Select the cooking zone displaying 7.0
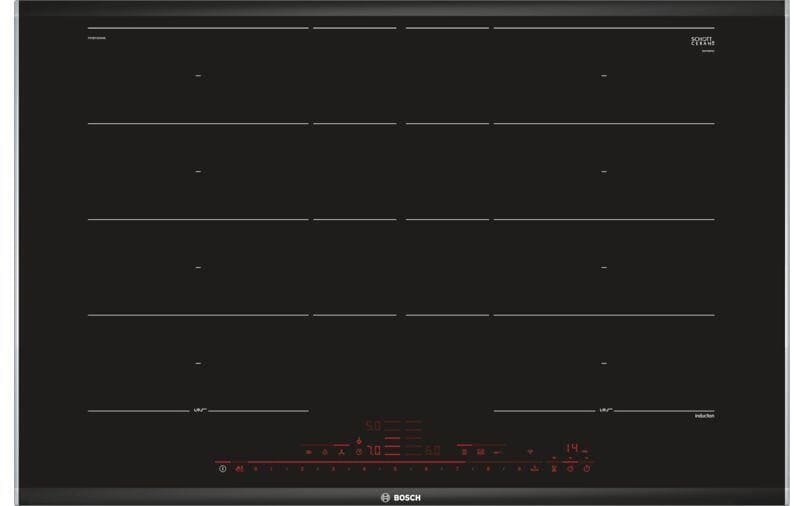This screenshot has width=794, height=506. point(372,451)
